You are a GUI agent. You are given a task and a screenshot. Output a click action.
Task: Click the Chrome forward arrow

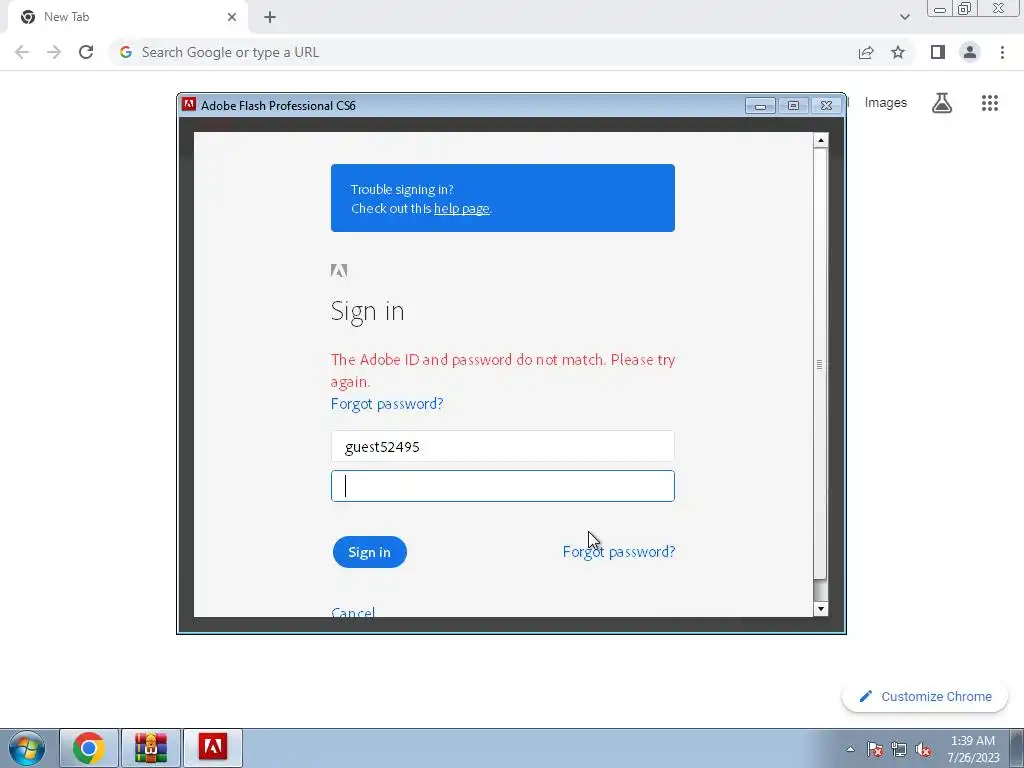pos(54,52)
